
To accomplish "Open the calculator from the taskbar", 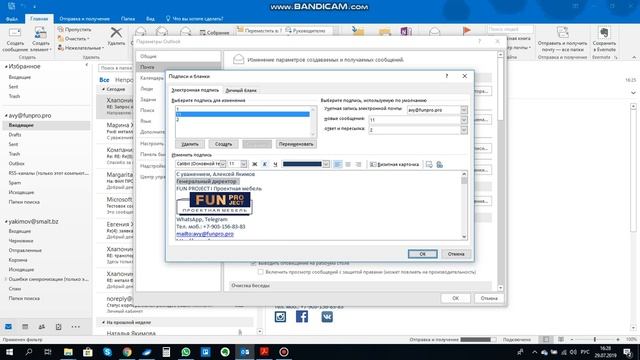I will (166, 352).
